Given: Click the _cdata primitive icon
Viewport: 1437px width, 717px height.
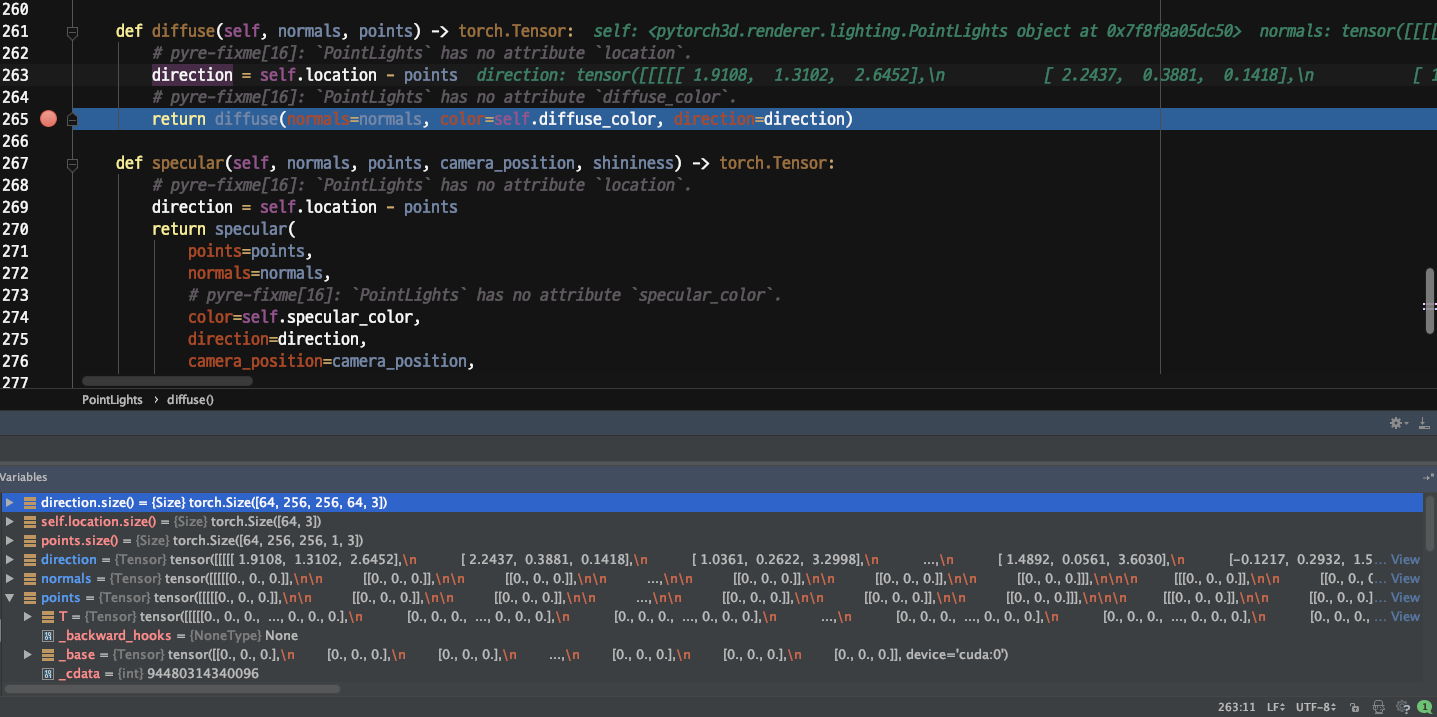Looking at the screenshot, I should click(x=48, y=673).
